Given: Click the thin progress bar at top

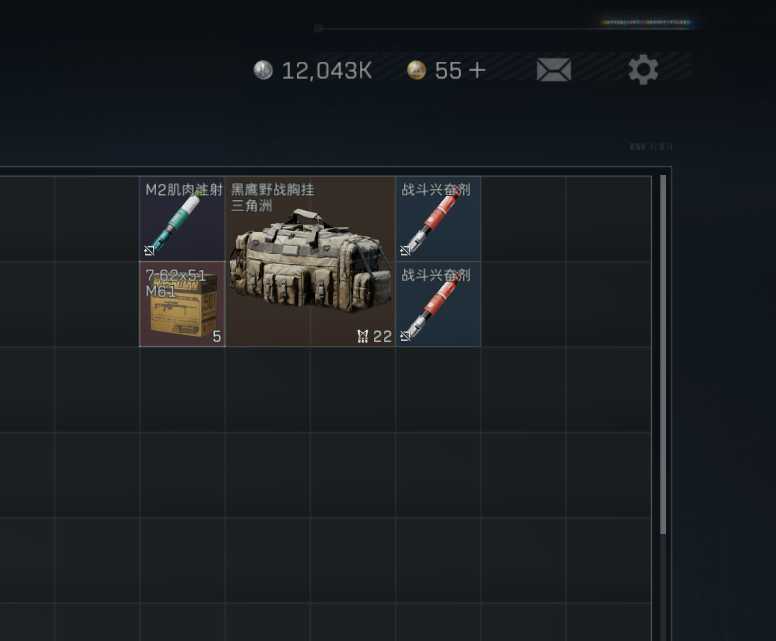Looking at the screenshot, I should [506, 28].
